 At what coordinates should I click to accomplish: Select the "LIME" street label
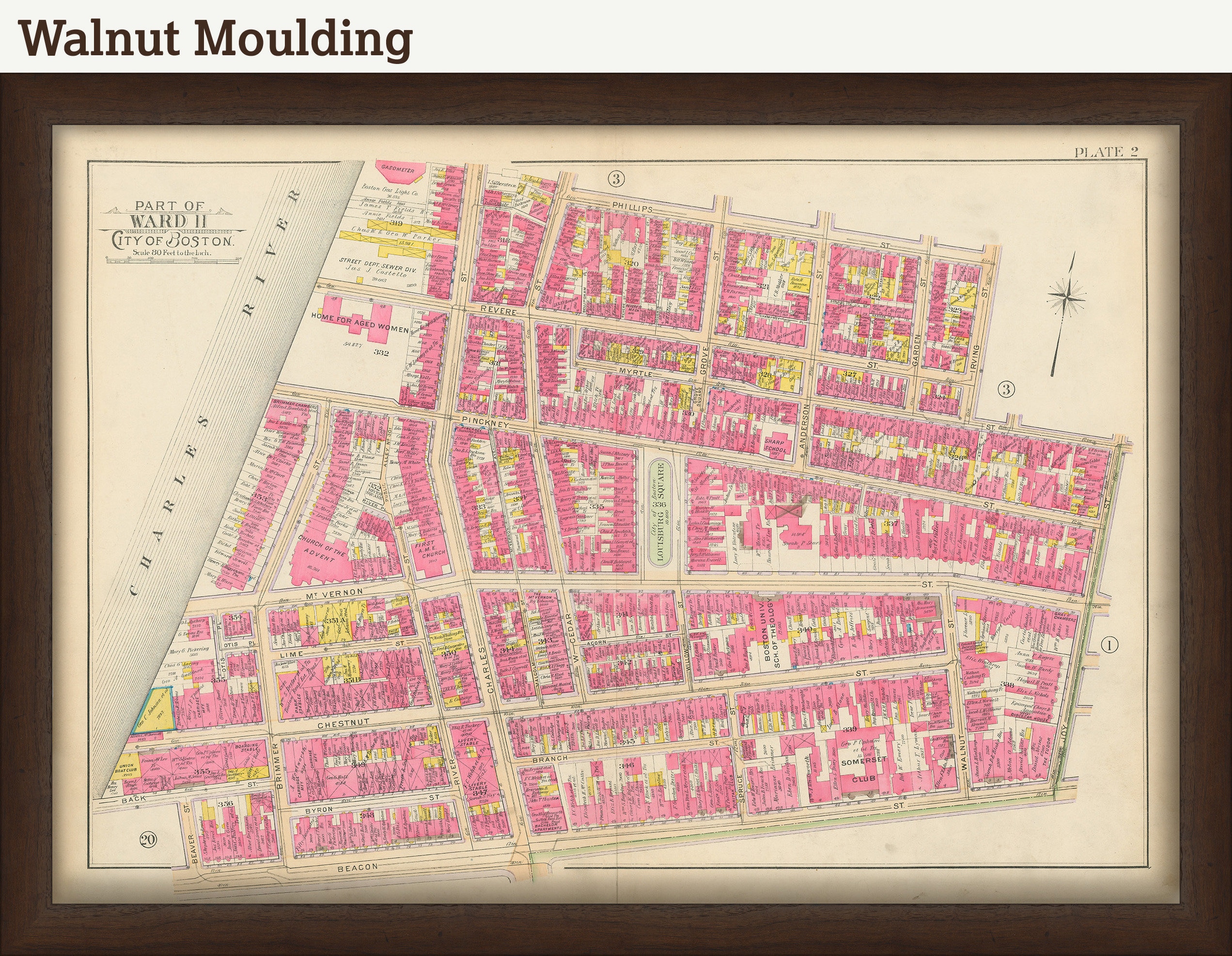(x=293, y=654)
